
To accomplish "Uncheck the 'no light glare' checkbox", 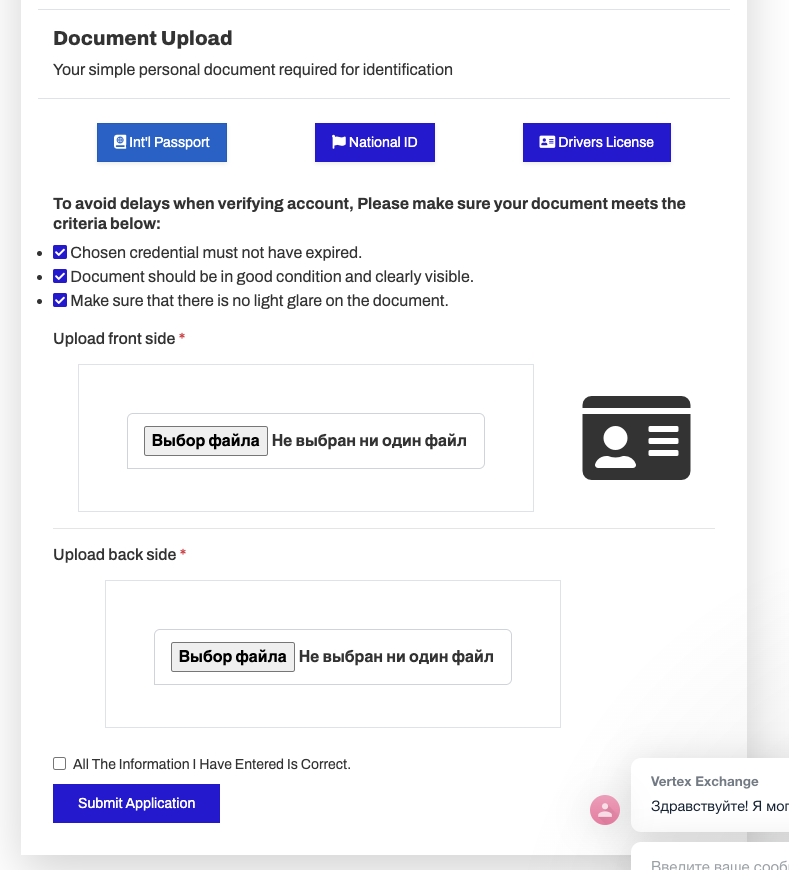I will (x=60, y=300).
